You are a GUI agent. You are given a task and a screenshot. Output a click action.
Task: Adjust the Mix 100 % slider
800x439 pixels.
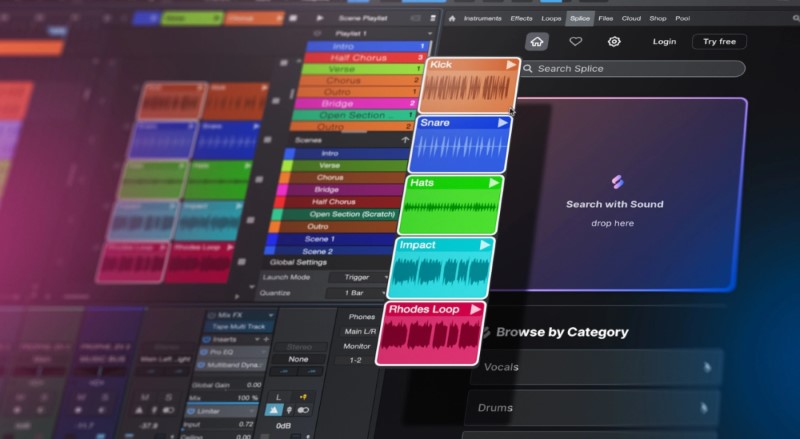(x=224, y=398)
